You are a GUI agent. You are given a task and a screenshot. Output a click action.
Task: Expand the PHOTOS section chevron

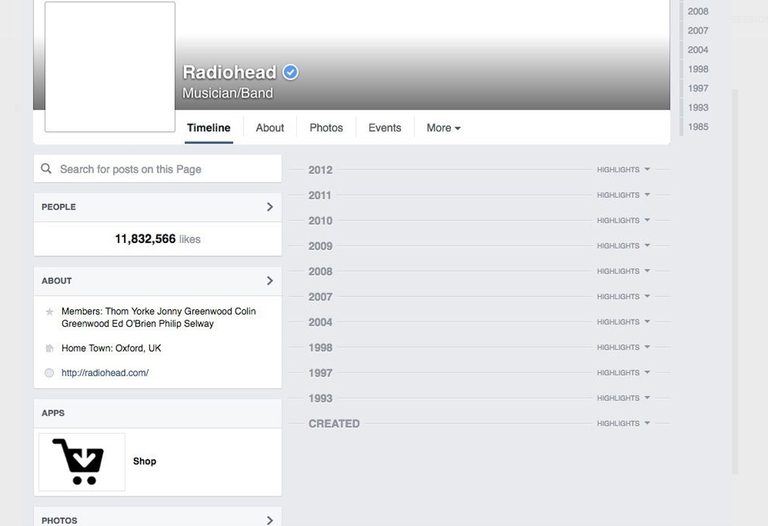point(270,520)
